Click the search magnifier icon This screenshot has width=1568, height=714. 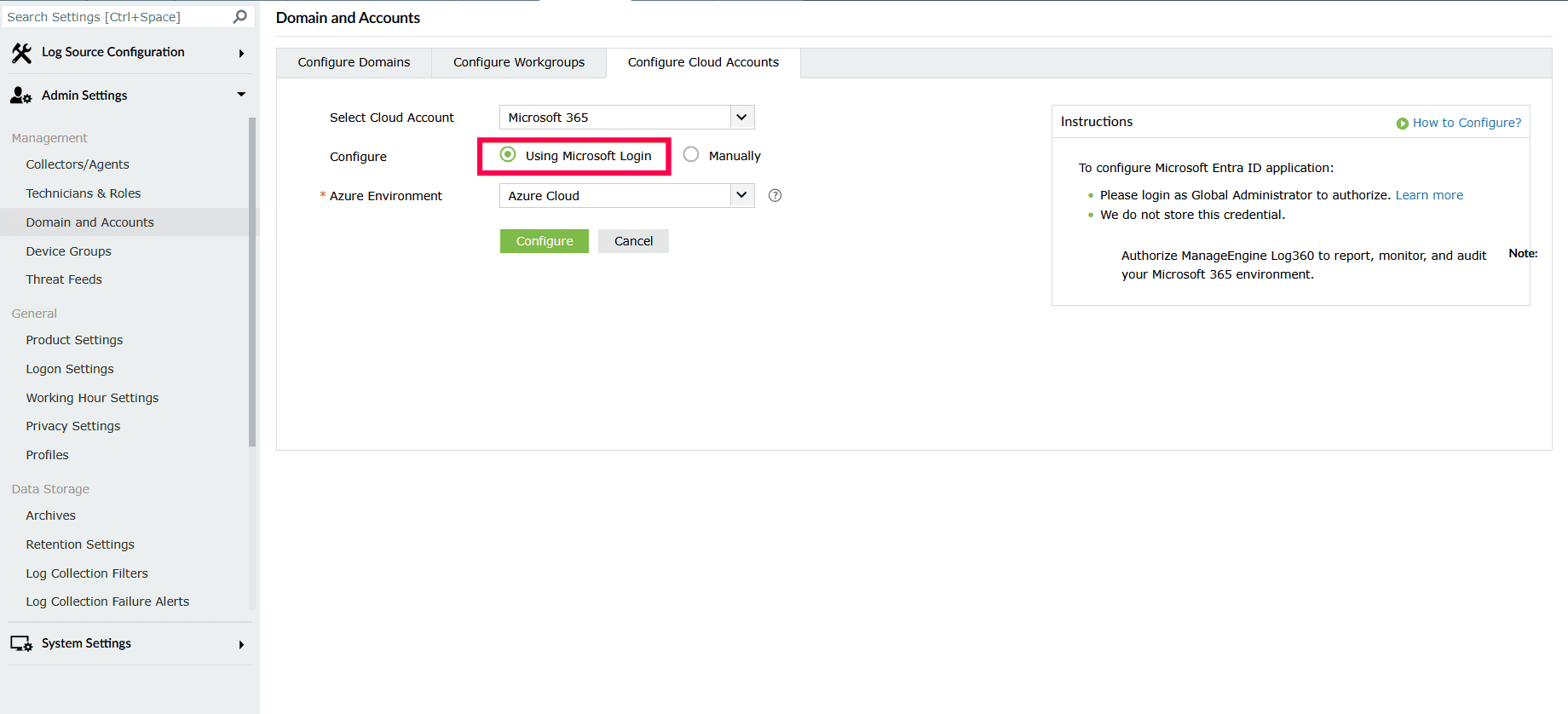[x=240, y=16]
